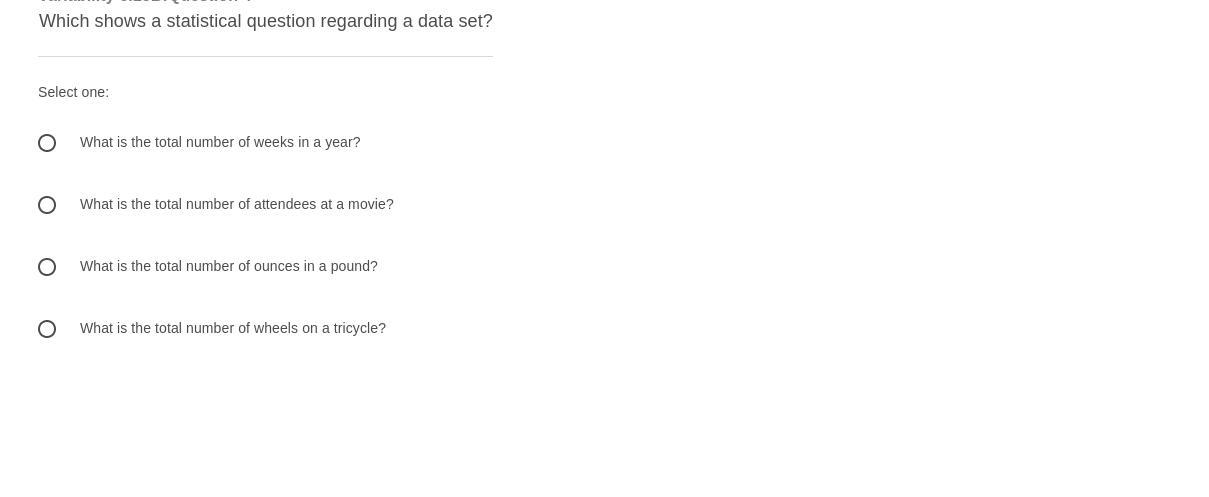Click the 'Select one:' label
Image resolution: width=1209 pixels, height=497 pixels.
point(73,92)
